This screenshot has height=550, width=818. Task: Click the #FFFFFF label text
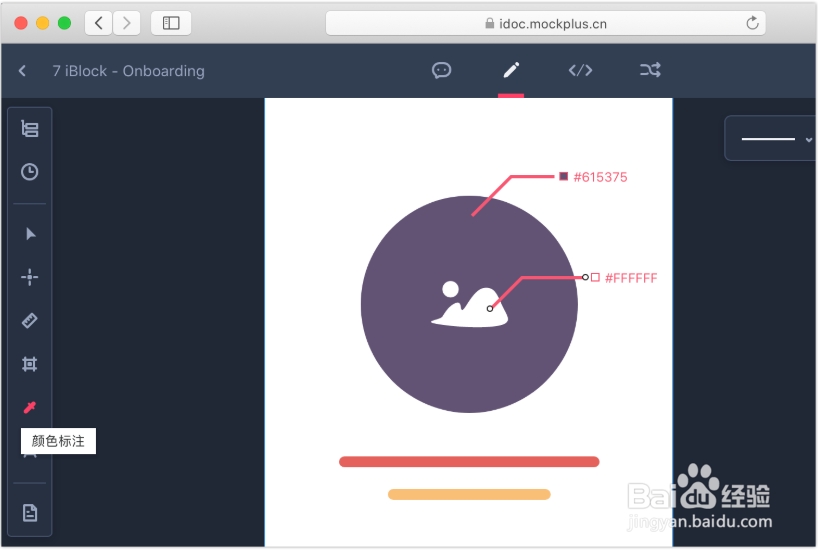pos(631,278)
